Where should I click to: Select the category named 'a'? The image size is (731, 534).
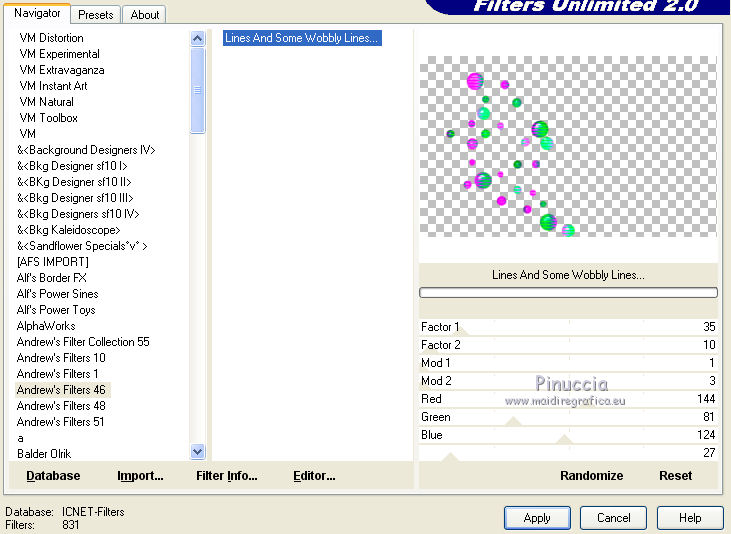pos(20,438)
